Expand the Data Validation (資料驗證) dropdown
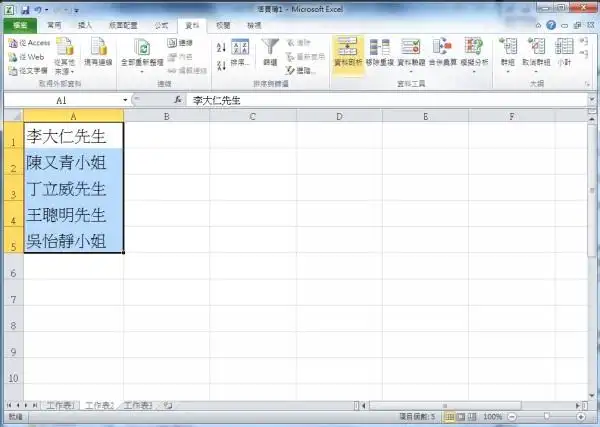The height and width of the screenshot is (427, 600). 409,71
